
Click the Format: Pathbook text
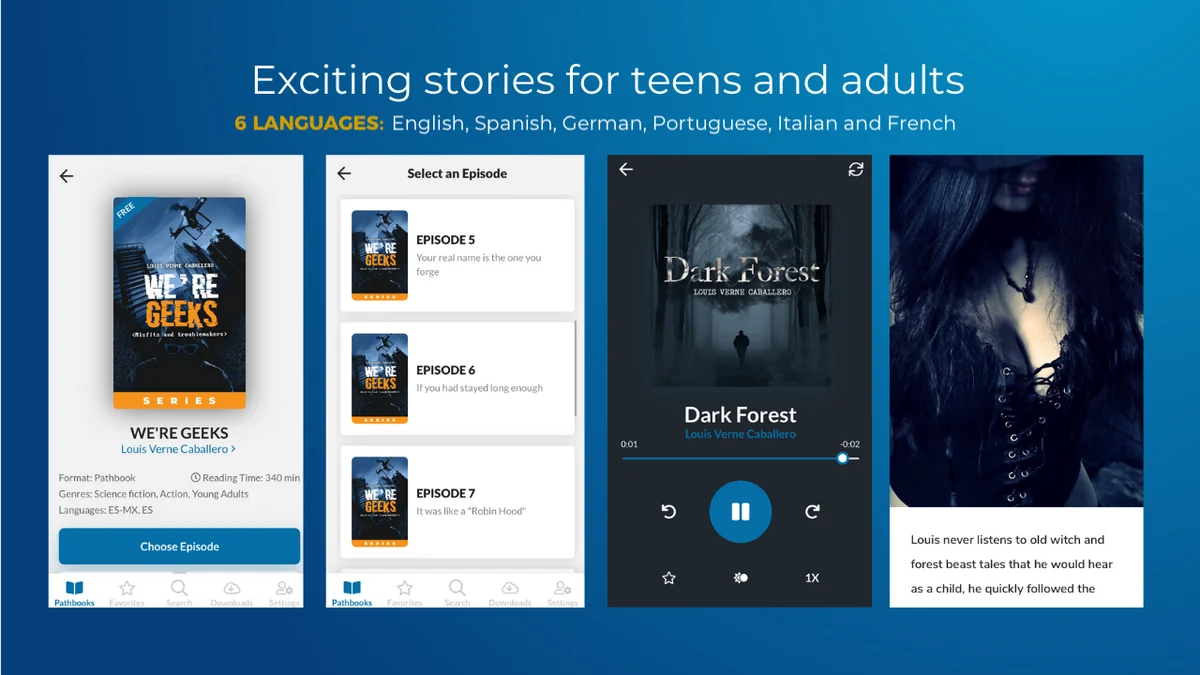coord(97,478)
